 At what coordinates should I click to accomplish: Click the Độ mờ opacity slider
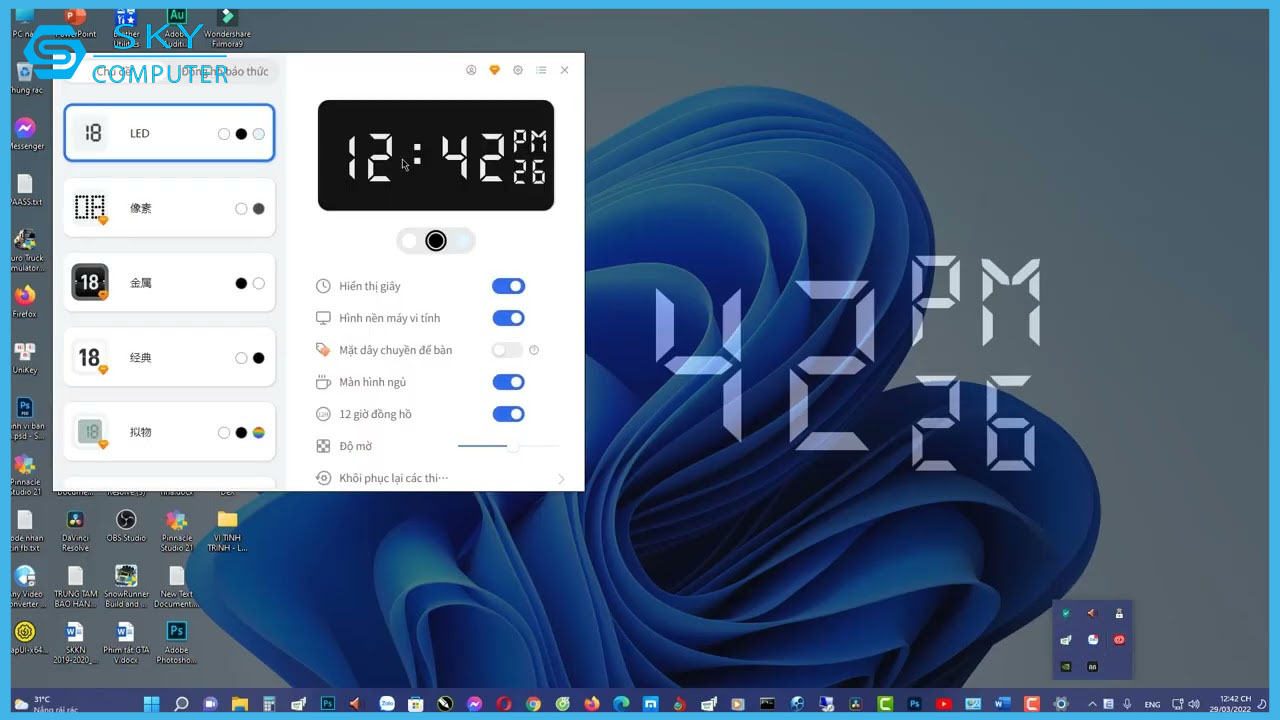pos(508,446)
